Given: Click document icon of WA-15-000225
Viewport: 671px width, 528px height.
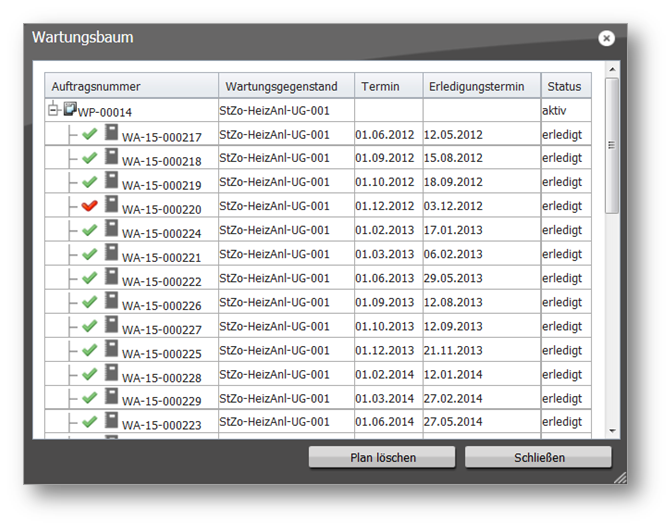Looking at the screenshot, I should pos(112,348).
